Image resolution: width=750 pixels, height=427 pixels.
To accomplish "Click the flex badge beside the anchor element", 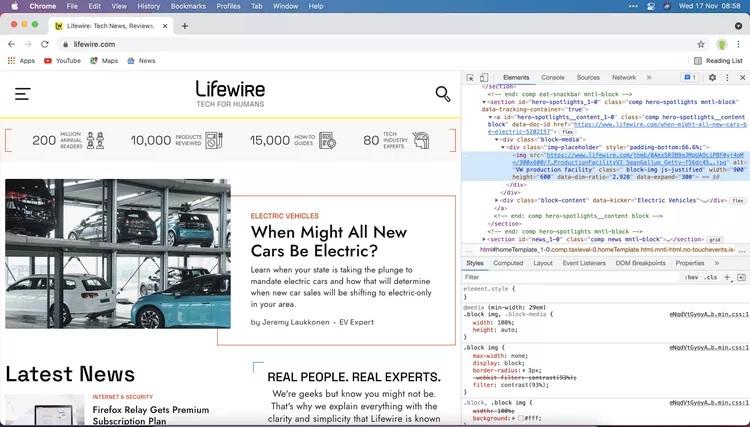I will click(567, 132).
